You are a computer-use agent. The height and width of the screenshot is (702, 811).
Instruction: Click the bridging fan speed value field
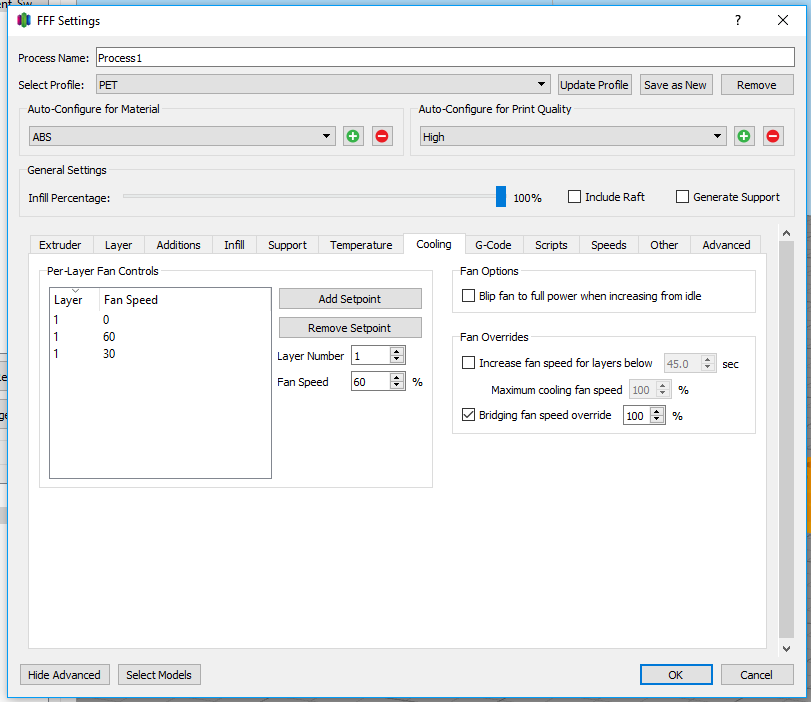[x=637, y=415]
